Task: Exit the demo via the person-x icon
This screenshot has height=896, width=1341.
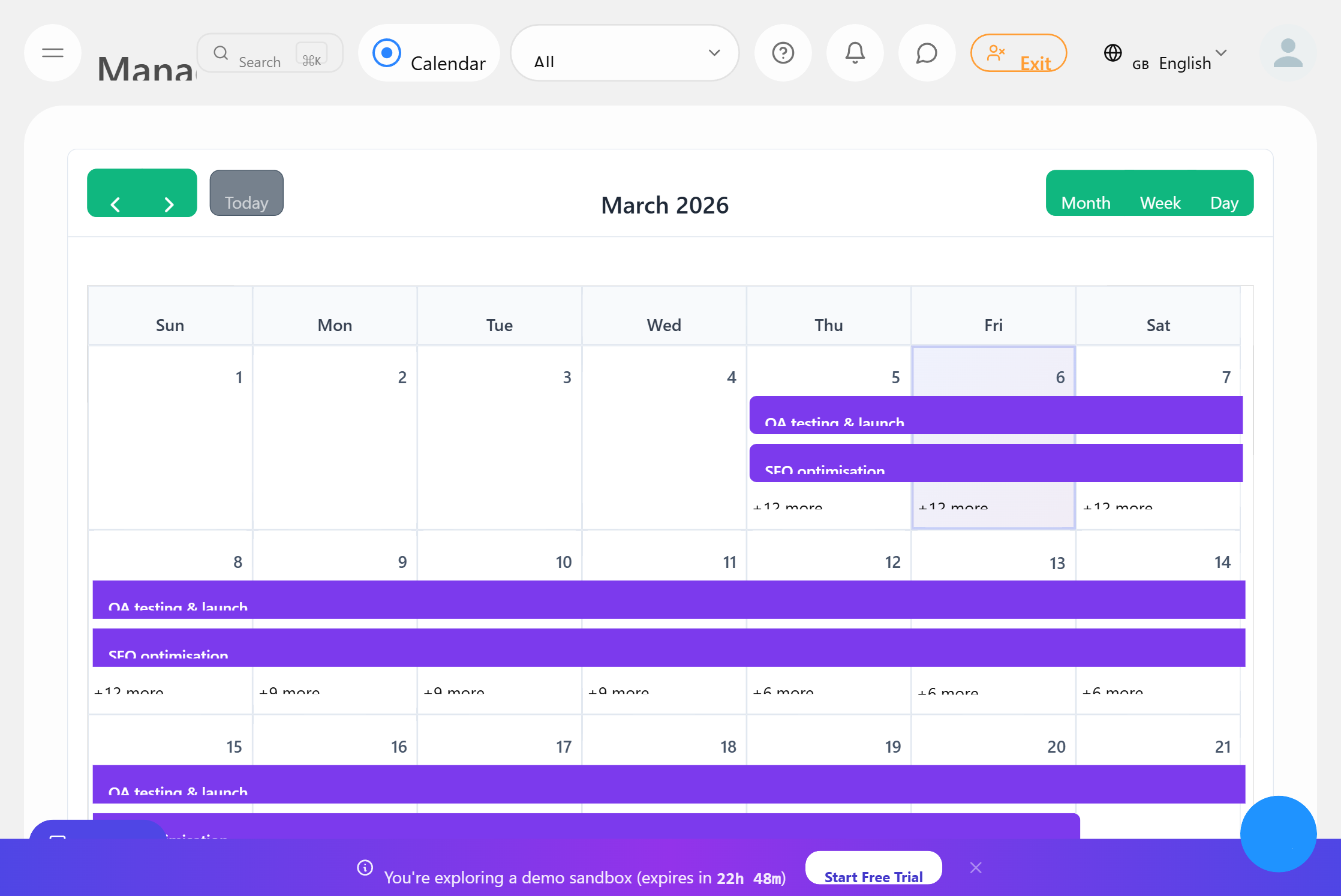Action: pyautogui.click(x=1018, y=53)
